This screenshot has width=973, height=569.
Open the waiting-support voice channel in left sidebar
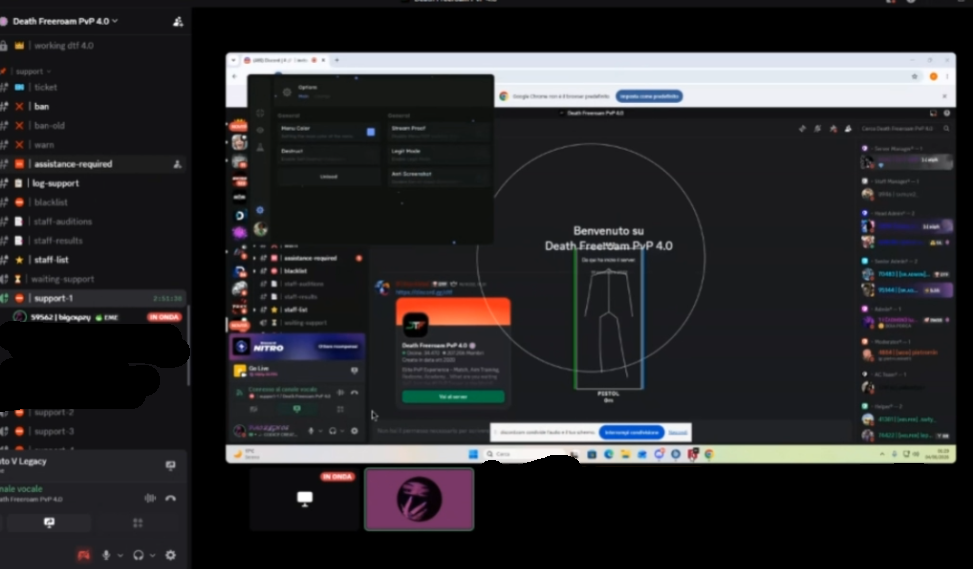(62, 279)
